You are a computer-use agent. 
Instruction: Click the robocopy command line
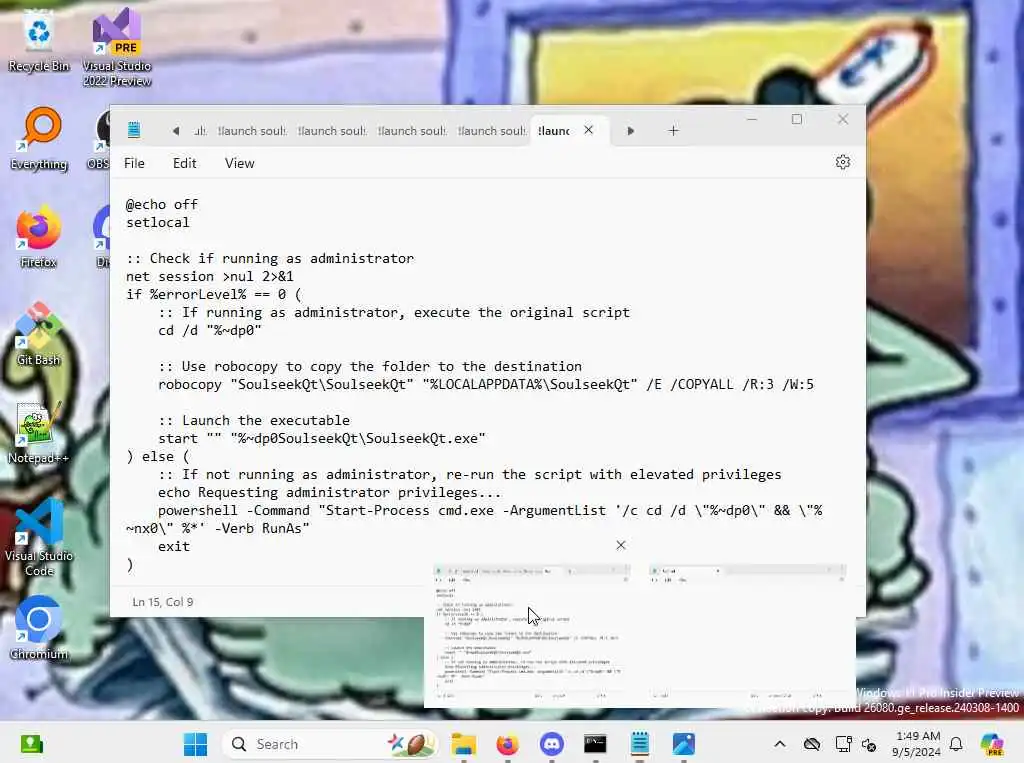(x=486, y=384)
